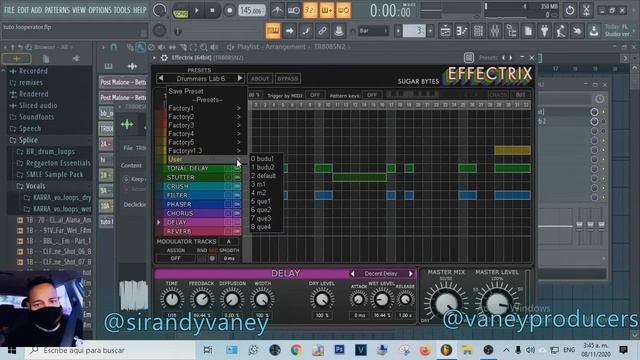This screenshot has height=360, width=640.
Task: Click the right arrow toolbar icon
Action: (x=289, y=31)
